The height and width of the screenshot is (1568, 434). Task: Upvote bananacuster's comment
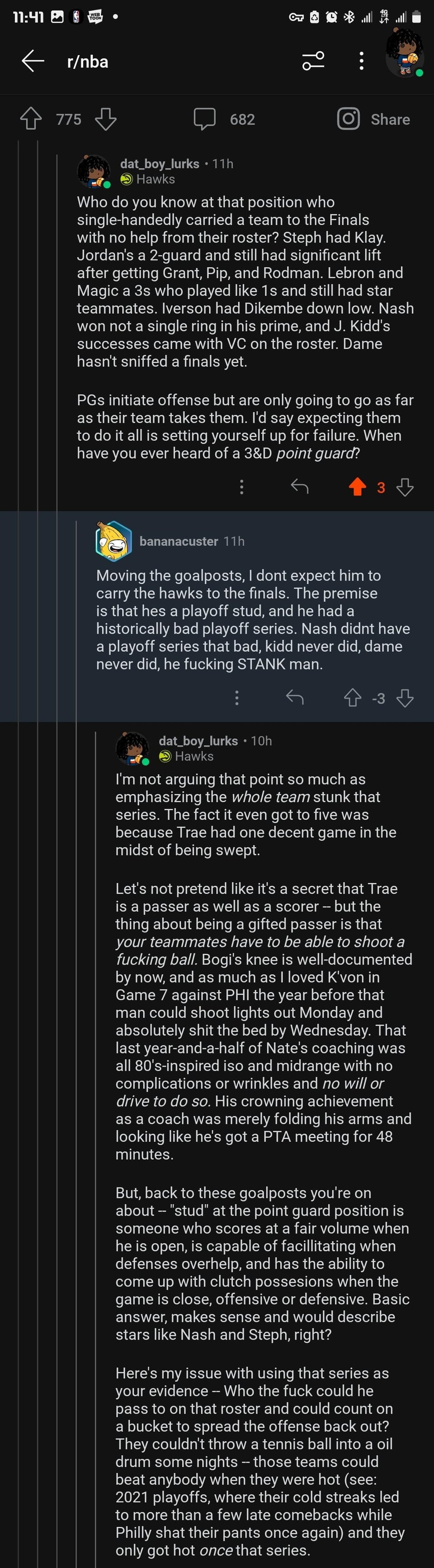pos(353,698)
